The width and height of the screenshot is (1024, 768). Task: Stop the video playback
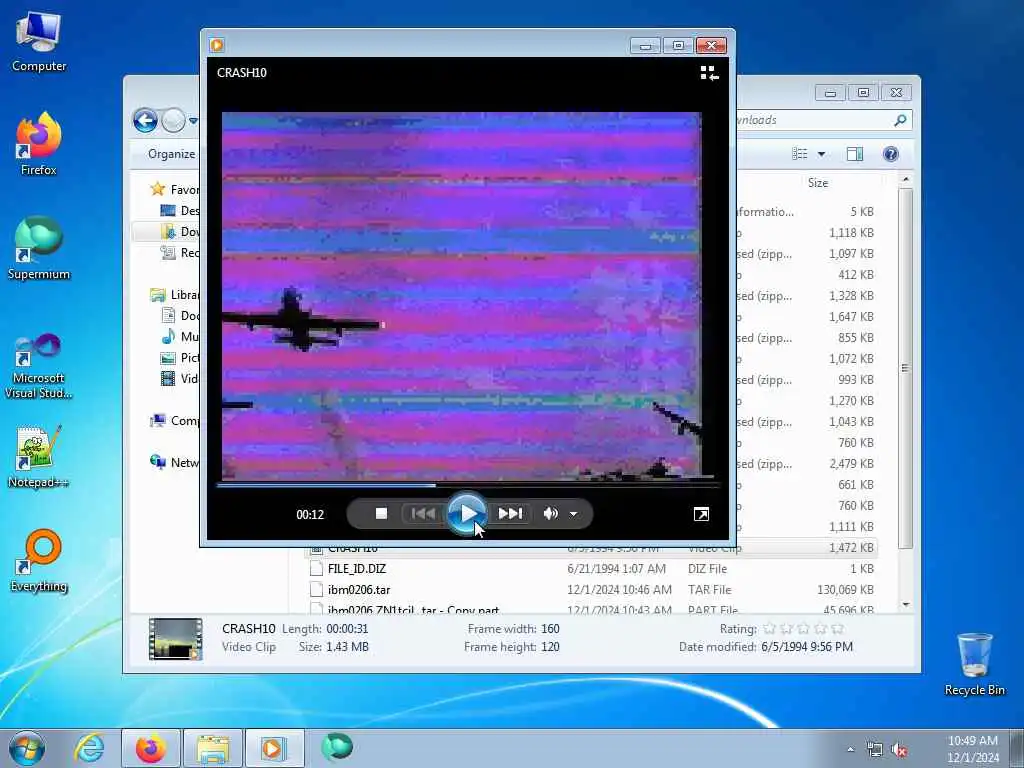tap(381, 514)
